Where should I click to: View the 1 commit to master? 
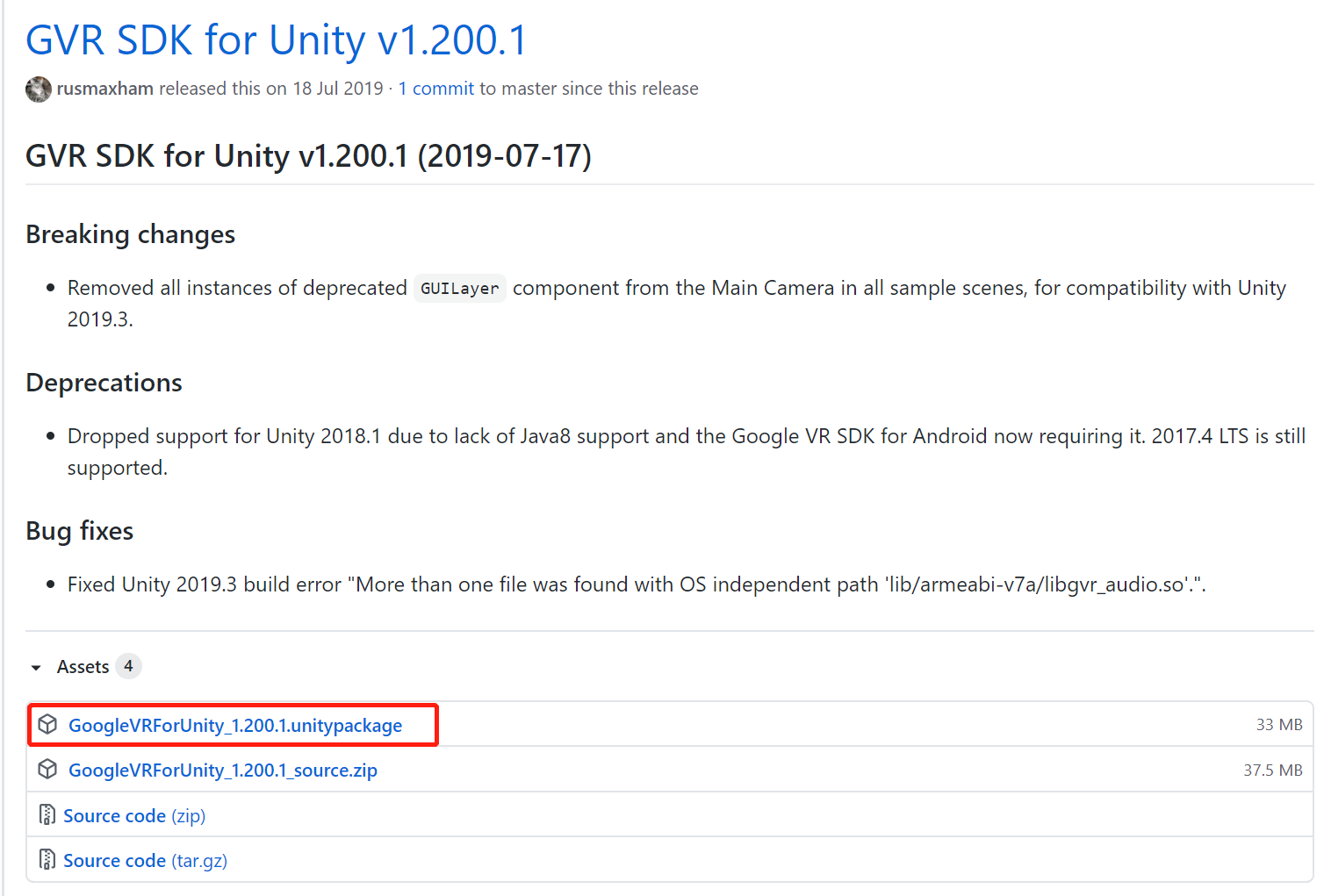tap(435, 88)
